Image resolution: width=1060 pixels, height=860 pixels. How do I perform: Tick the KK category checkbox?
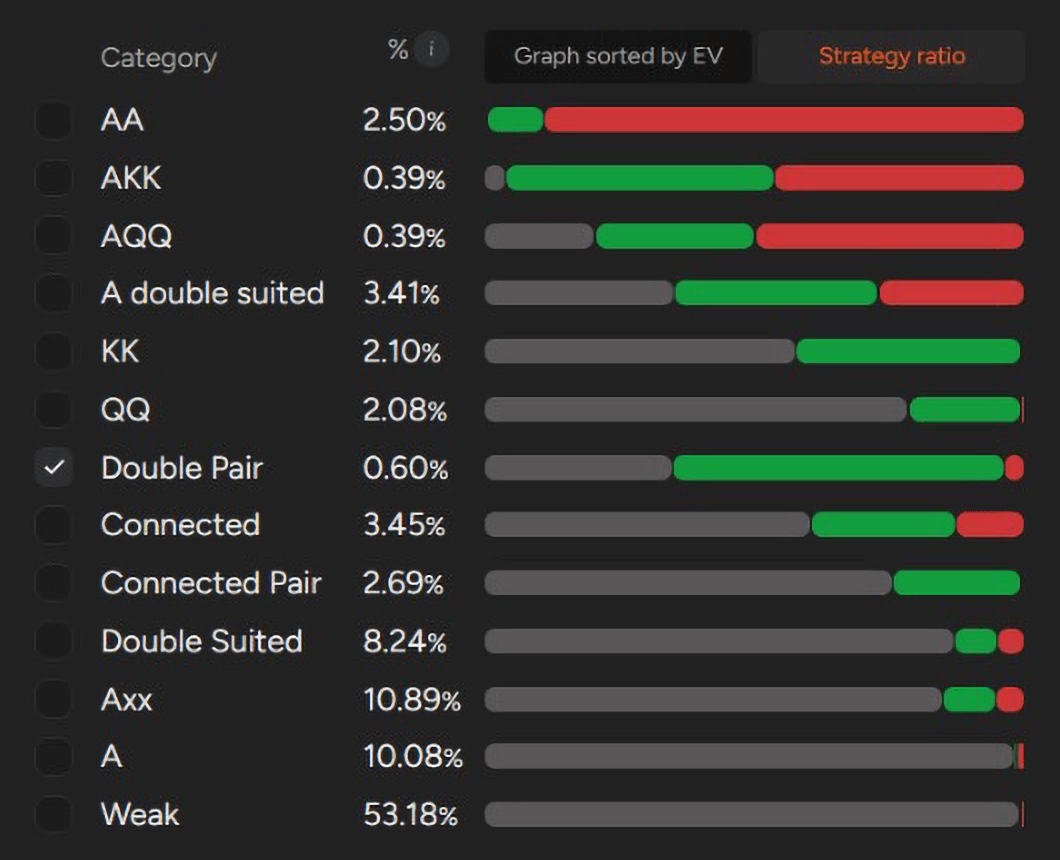coord(53,352)
